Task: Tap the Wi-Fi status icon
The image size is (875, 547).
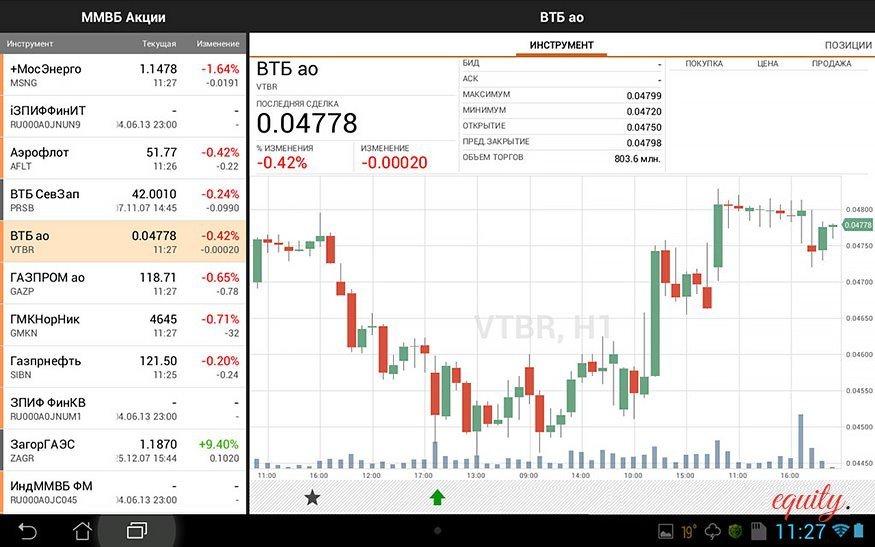Action: click(840, 530)
